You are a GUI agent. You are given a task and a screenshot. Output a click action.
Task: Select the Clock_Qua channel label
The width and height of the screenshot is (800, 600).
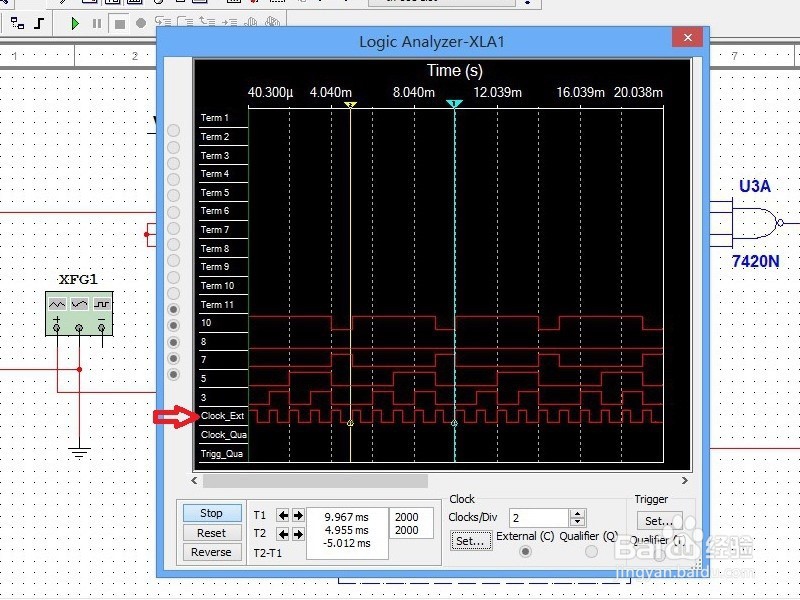pyautogui.click(x=223, y=435)
